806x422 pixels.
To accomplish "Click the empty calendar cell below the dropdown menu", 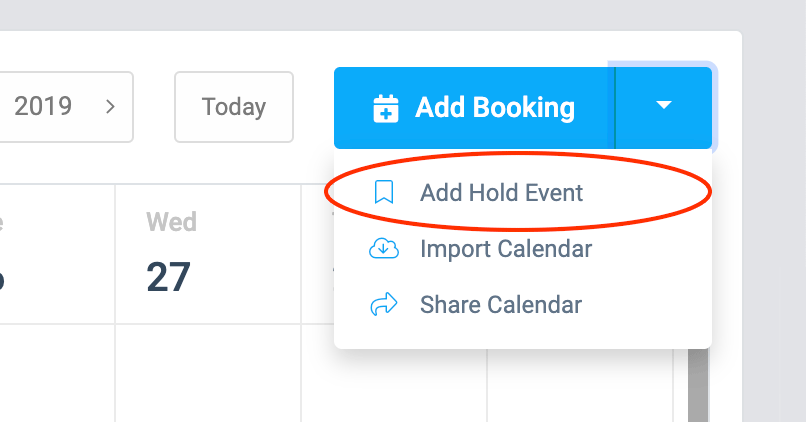I will [x=394, y=386].
